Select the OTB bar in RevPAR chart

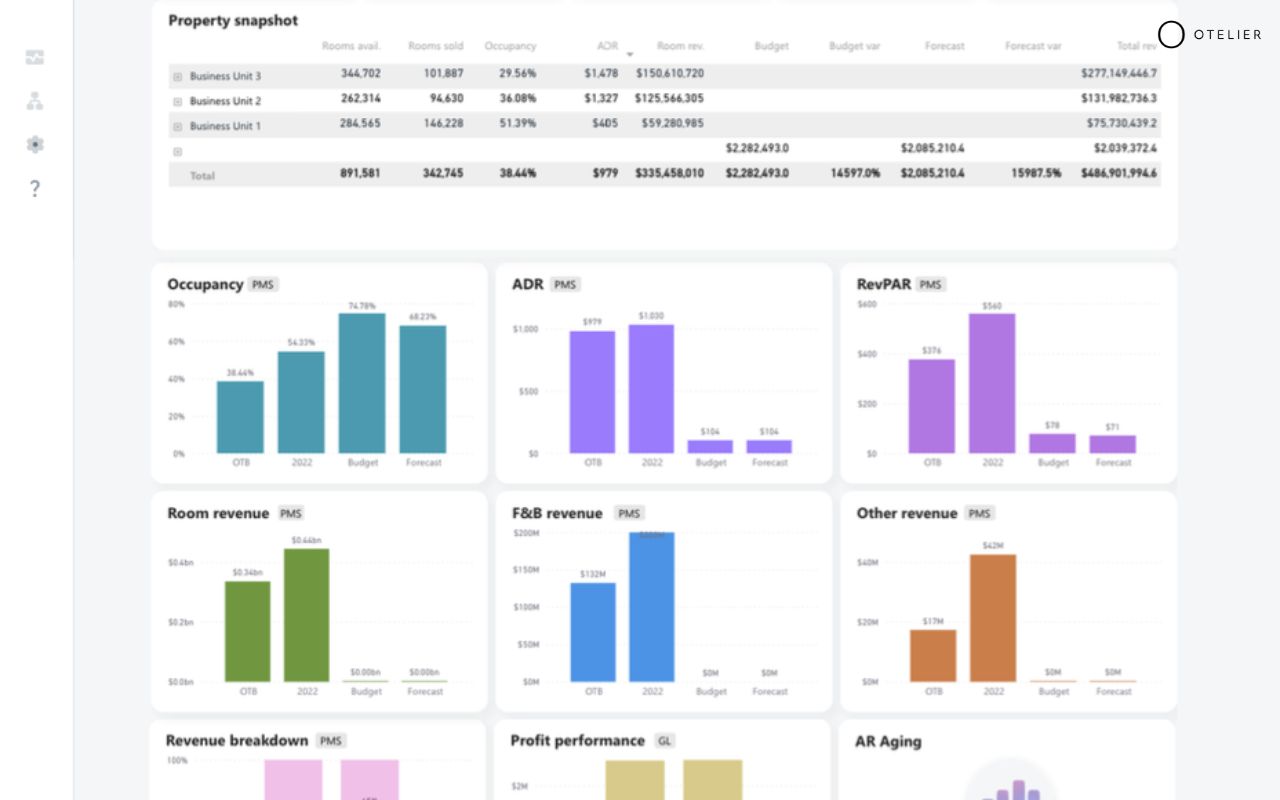pyautogui.click(x=932, y=406)
